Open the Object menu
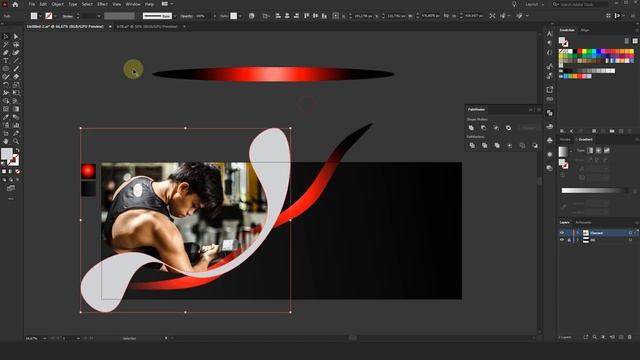This screenshot has height=360, width=640. 58,4
